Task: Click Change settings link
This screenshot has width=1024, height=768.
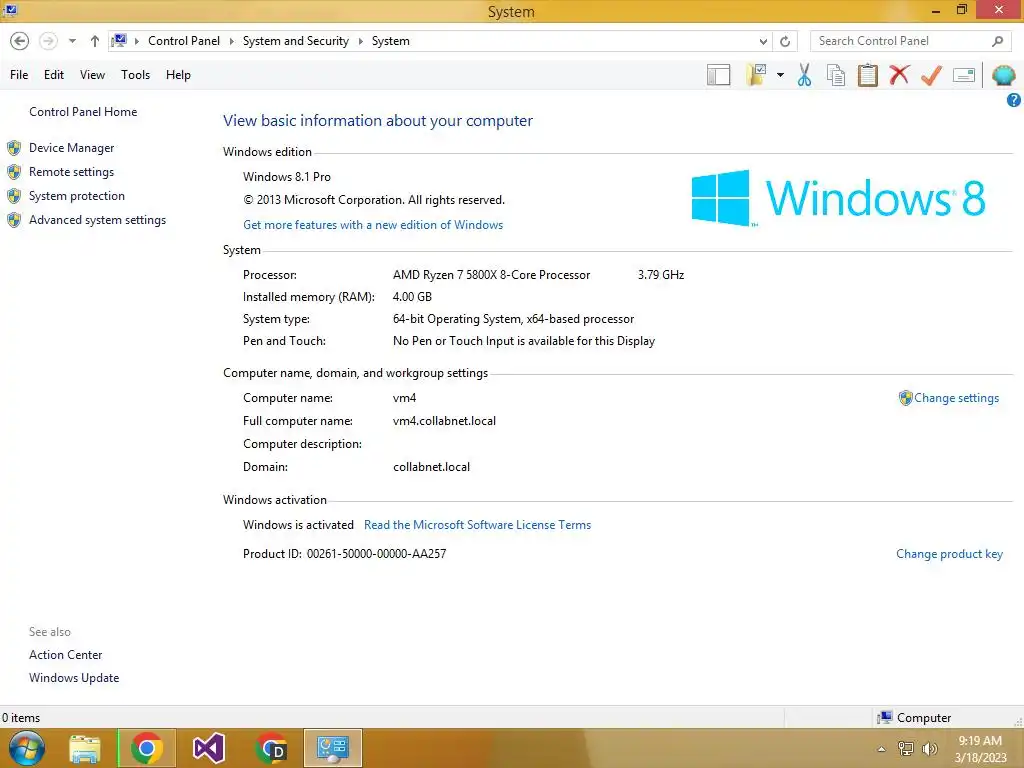Action: [x=956, y=398]
